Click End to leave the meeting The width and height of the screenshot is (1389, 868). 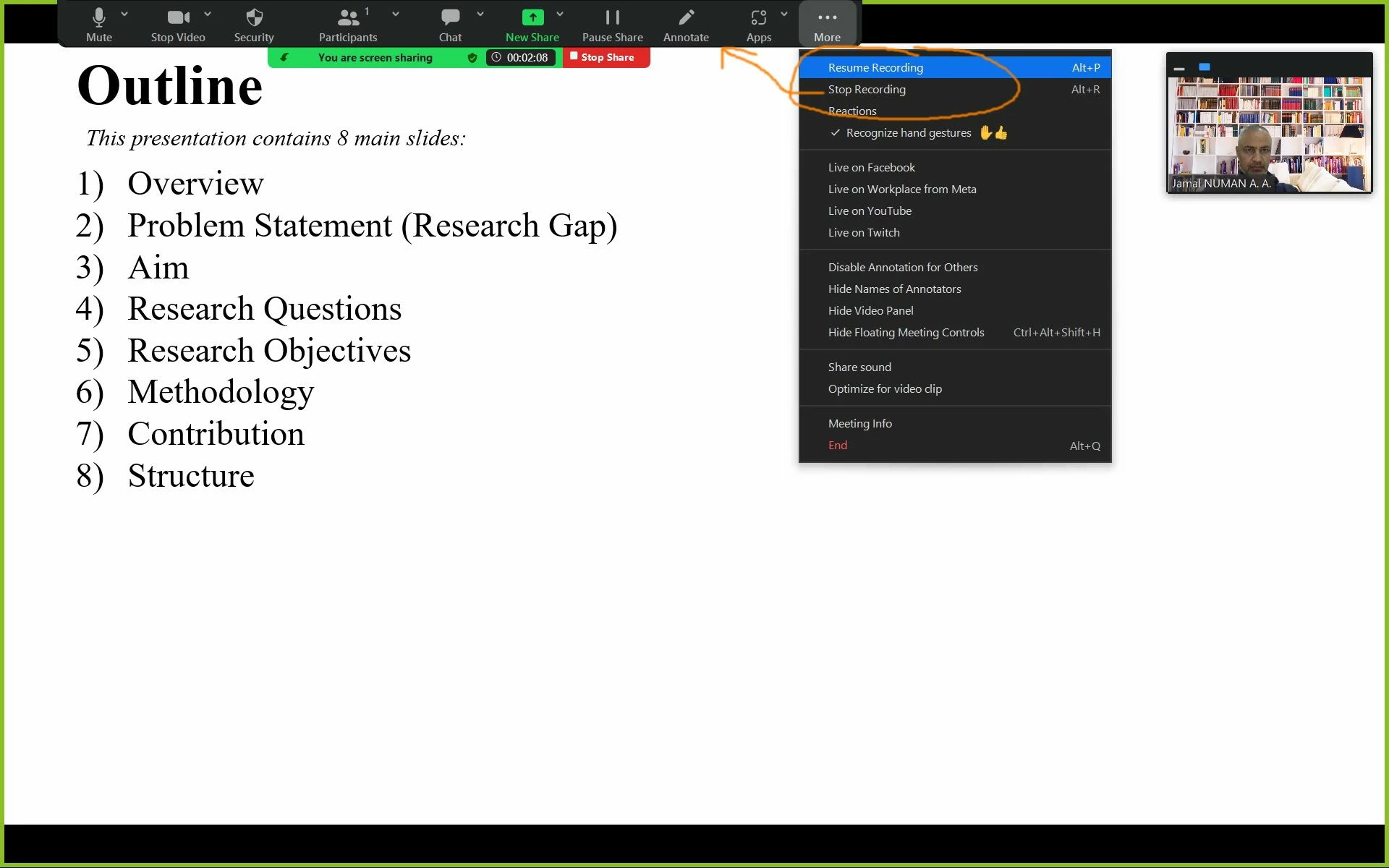coord(838,446)
